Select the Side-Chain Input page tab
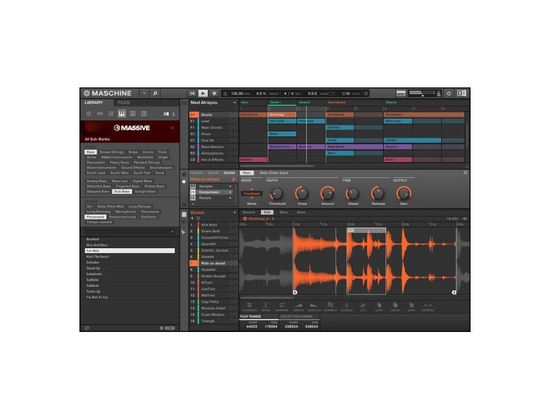Viewport: 550px width, 420px height. pyautogui.click(x=274, y=173)
